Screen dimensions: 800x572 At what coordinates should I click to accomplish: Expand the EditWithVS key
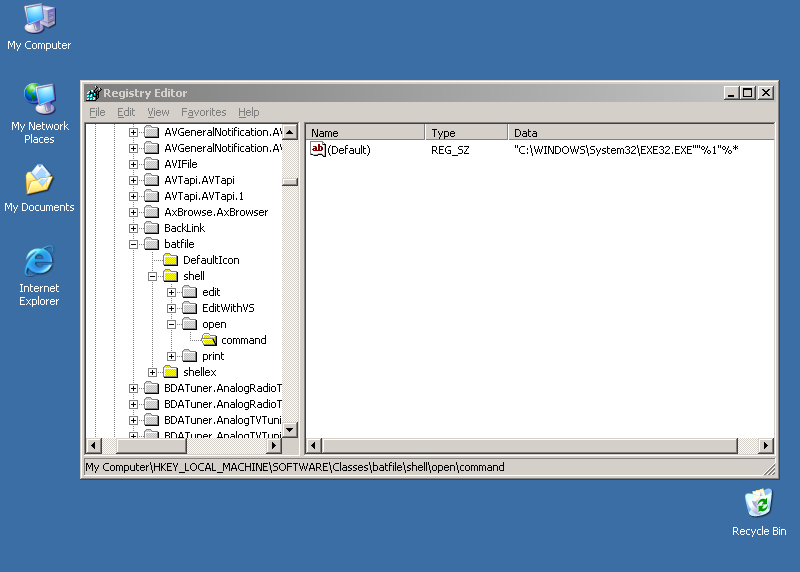tap(171, 308)
